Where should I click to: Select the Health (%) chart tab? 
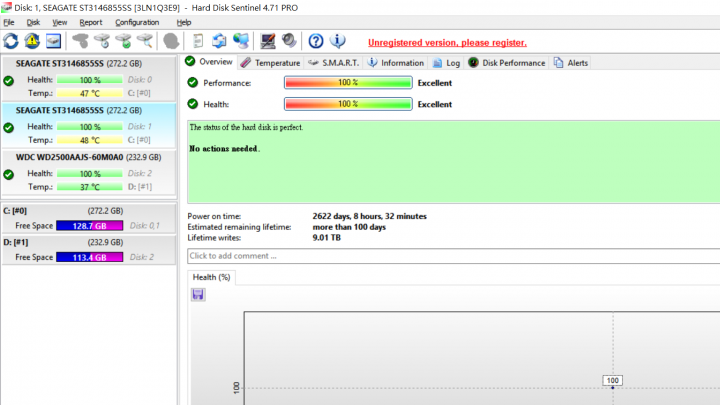(x=211, y=277)
